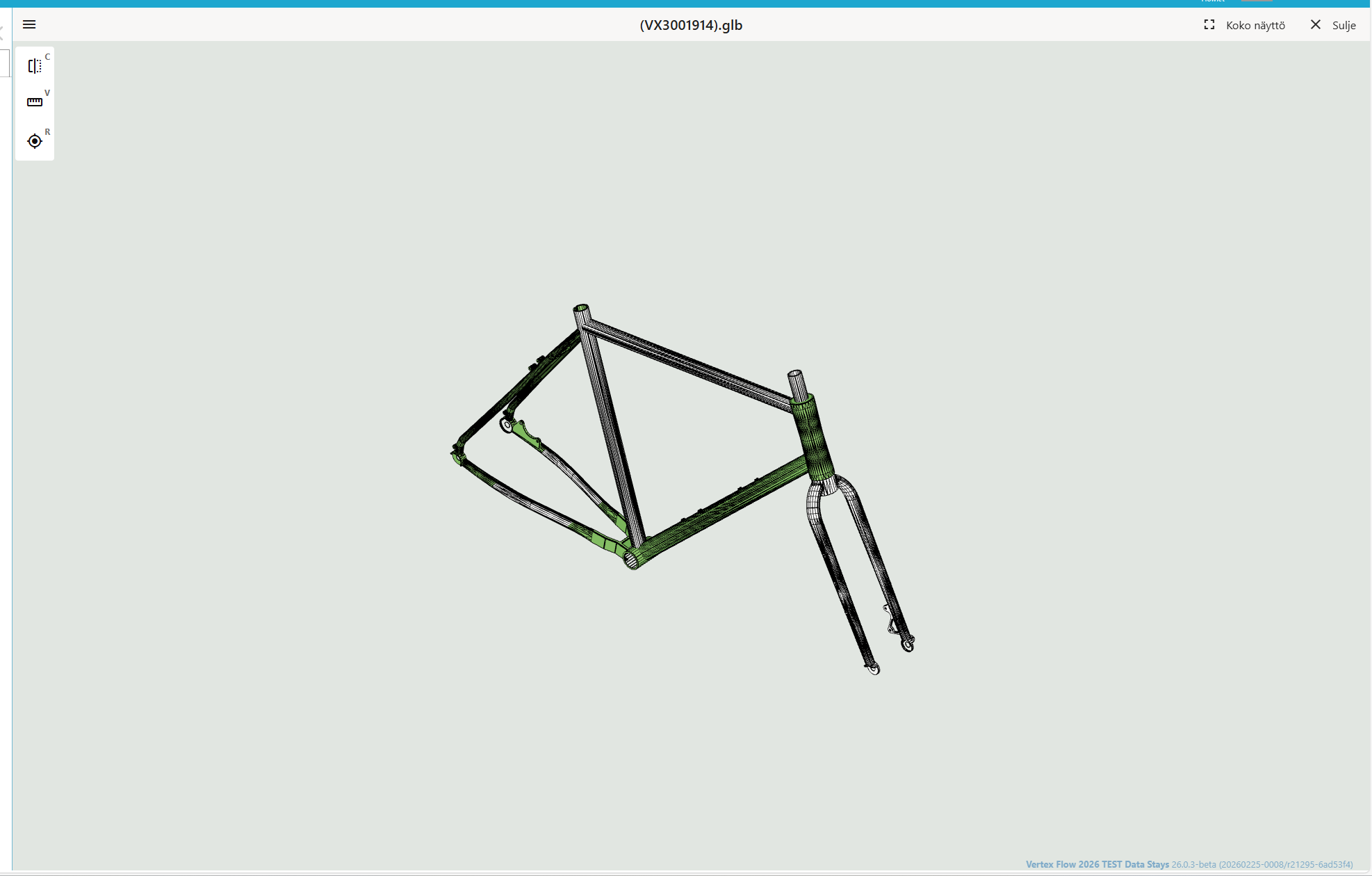Select the green head tube on the model
This screenshot has height=876, width=1372.
tap(811, 438)
